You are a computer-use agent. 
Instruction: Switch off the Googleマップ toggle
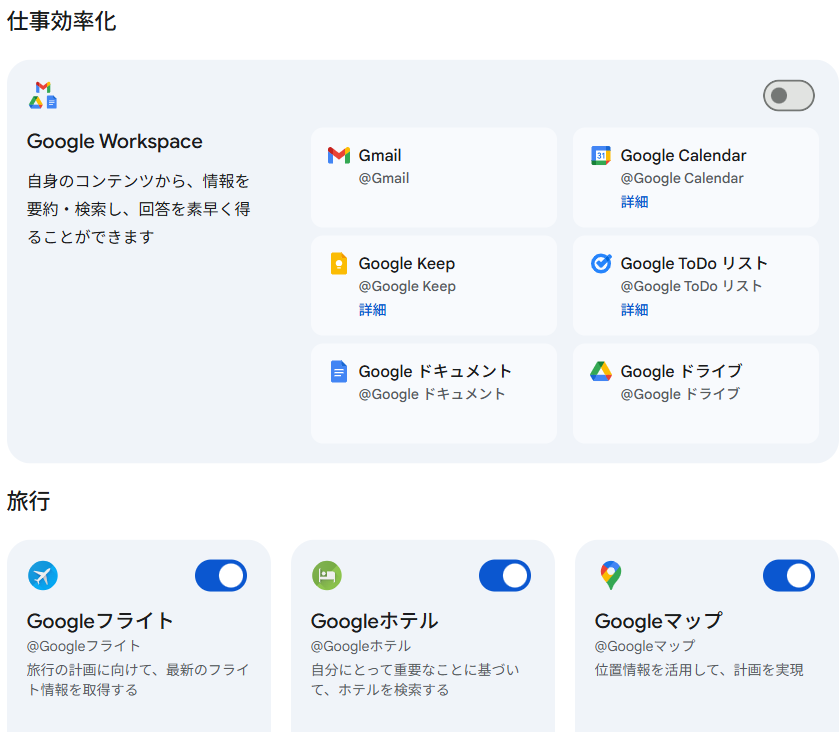pos(789,576)
